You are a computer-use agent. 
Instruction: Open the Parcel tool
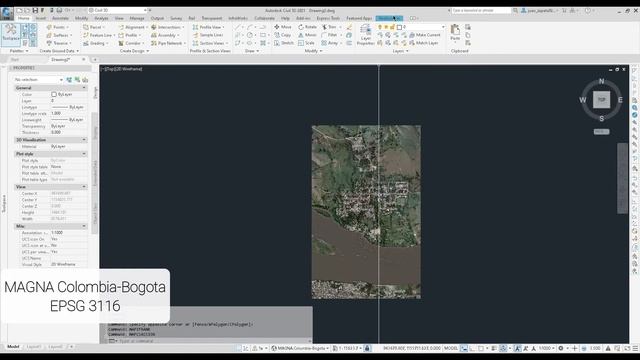93,27
